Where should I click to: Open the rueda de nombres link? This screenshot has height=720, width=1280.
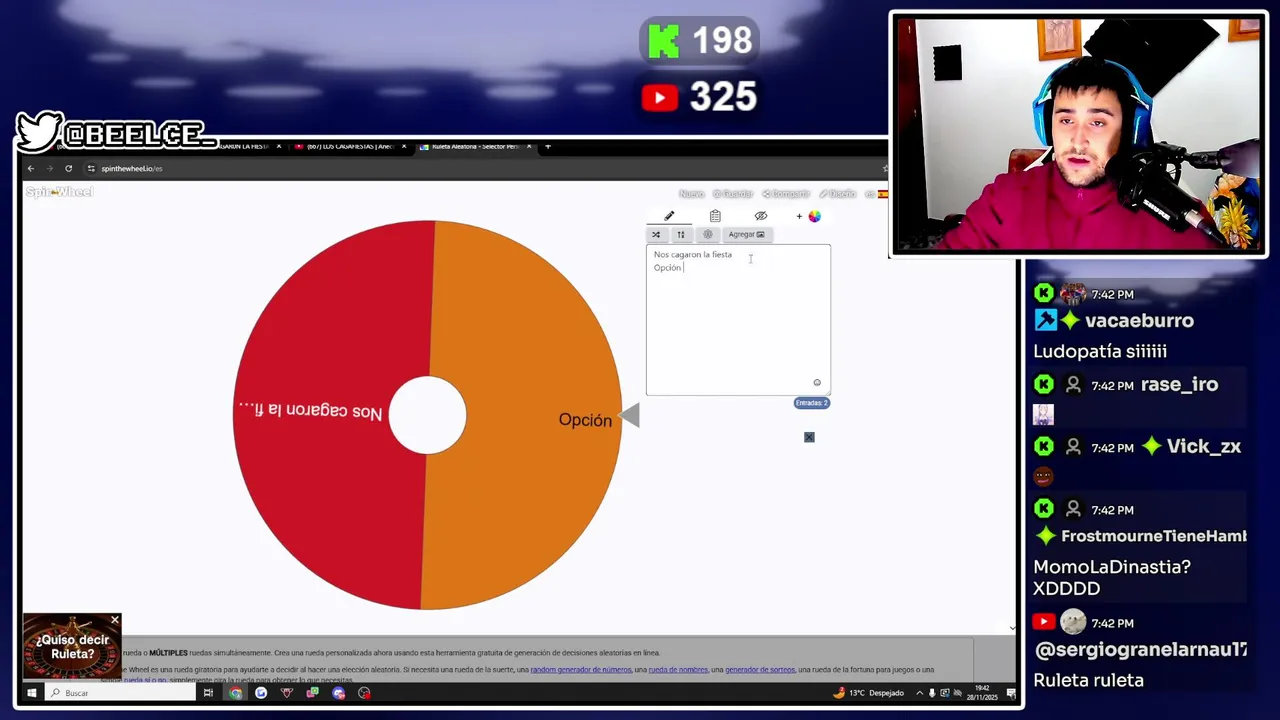678,670
